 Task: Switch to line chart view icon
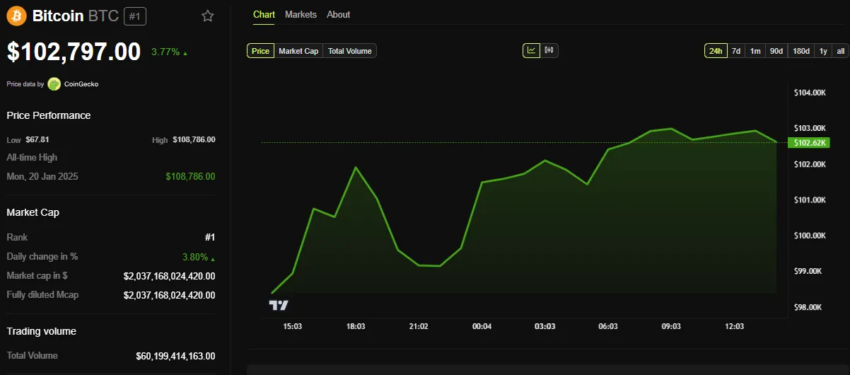(531, 50)
